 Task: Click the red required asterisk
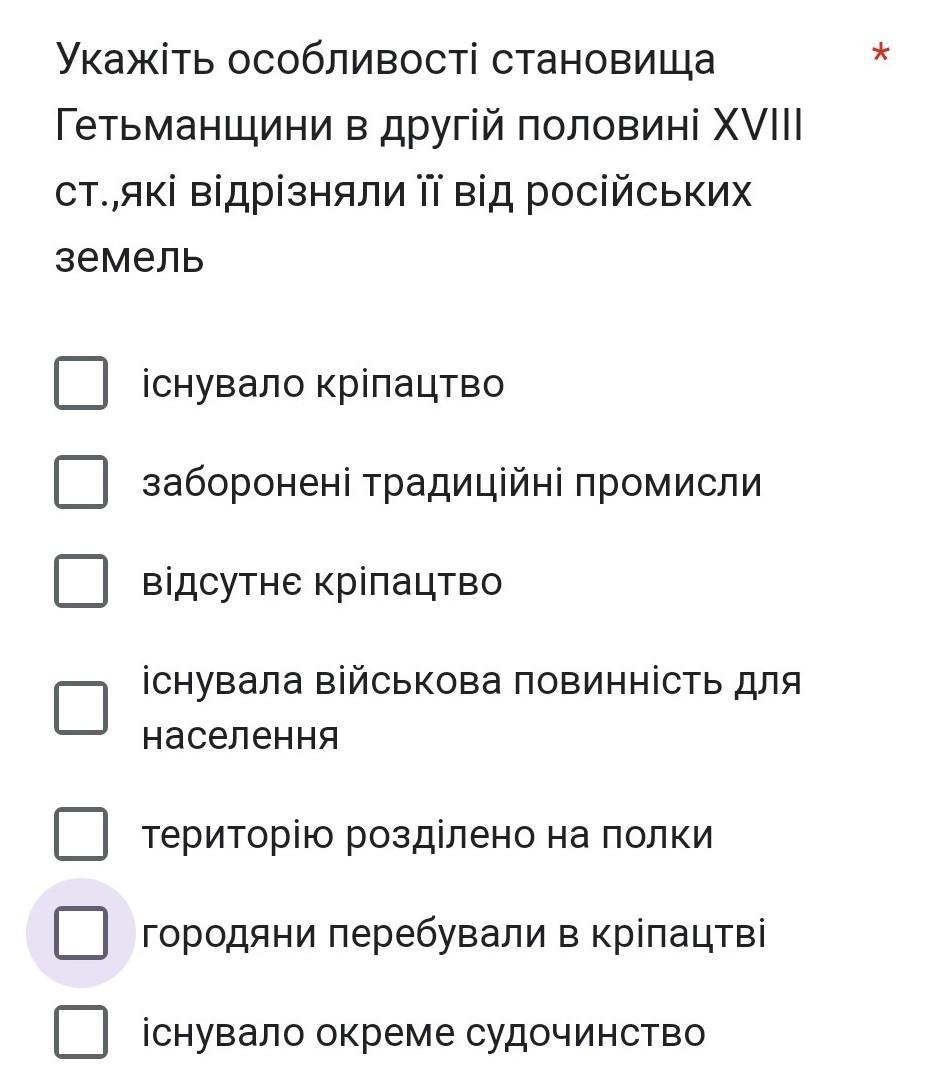(880, 55)
